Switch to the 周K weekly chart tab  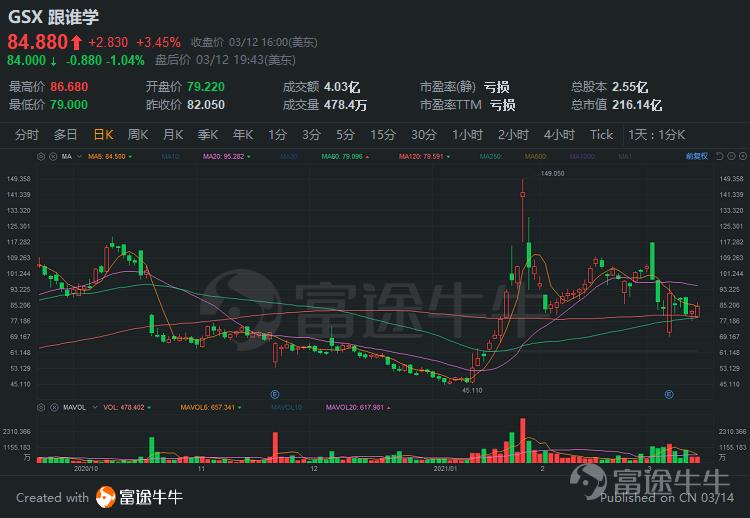click(138, 135)
